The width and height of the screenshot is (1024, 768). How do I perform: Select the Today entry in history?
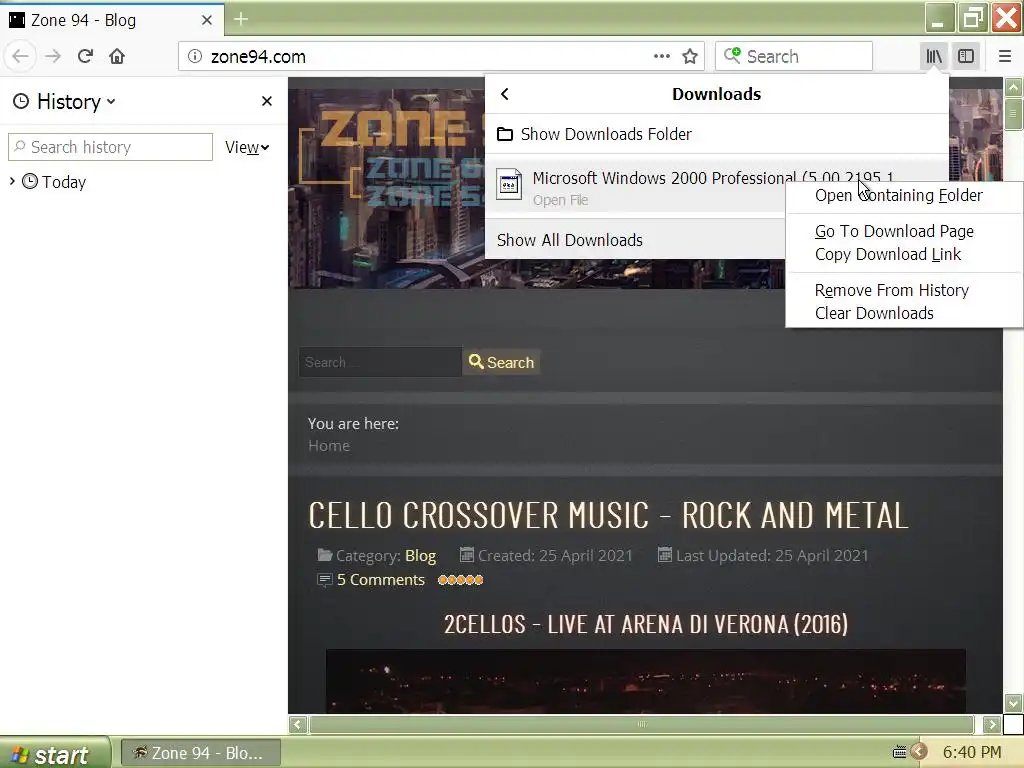point(63,182)
